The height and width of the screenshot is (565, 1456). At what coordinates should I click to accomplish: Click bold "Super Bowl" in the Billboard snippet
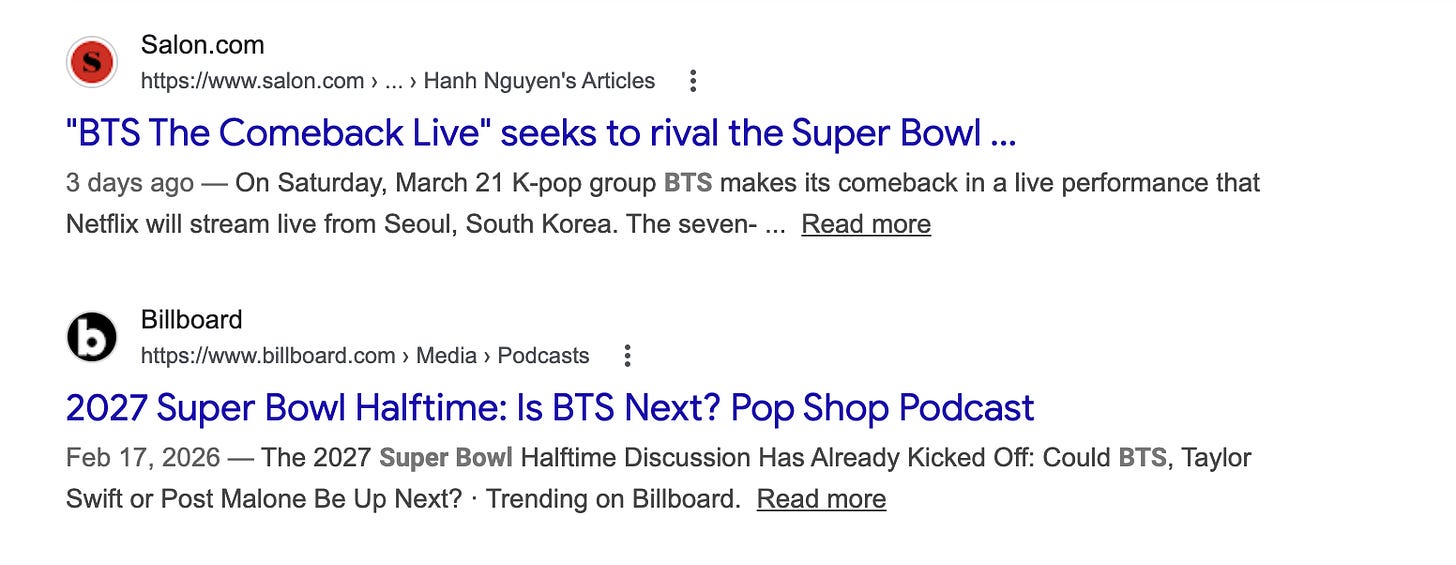click(446, 458)
